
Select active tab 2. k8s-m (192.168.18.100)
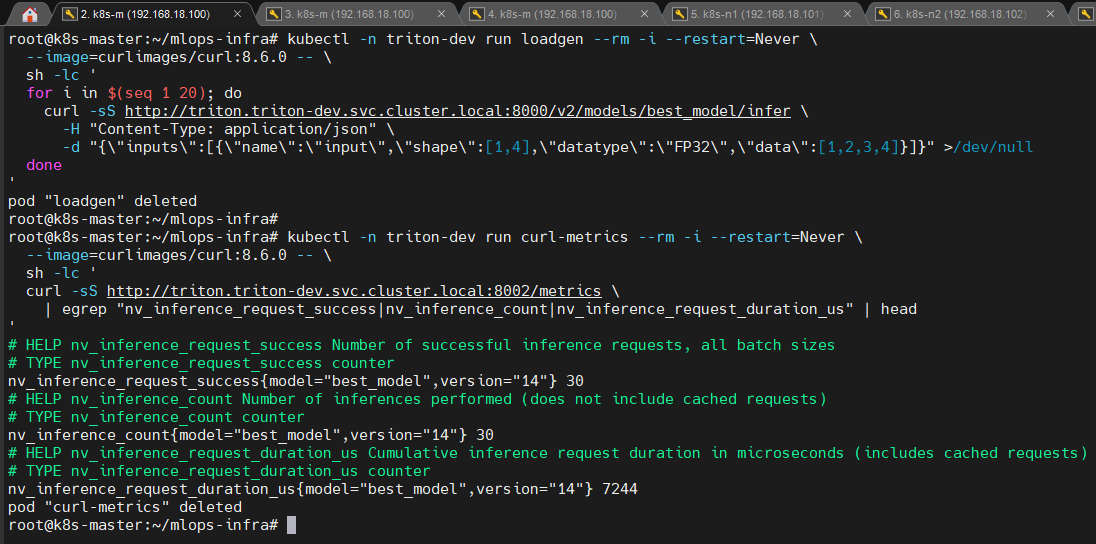[x=152, y=14]
